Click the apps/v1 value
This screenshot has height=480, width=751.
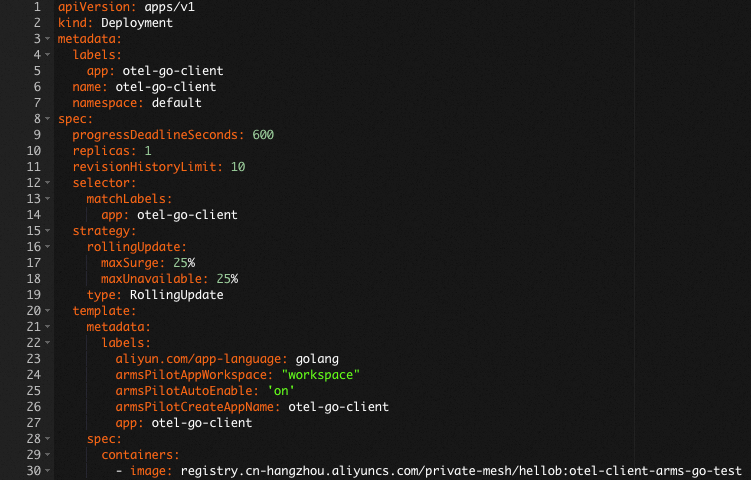point(170,7)
